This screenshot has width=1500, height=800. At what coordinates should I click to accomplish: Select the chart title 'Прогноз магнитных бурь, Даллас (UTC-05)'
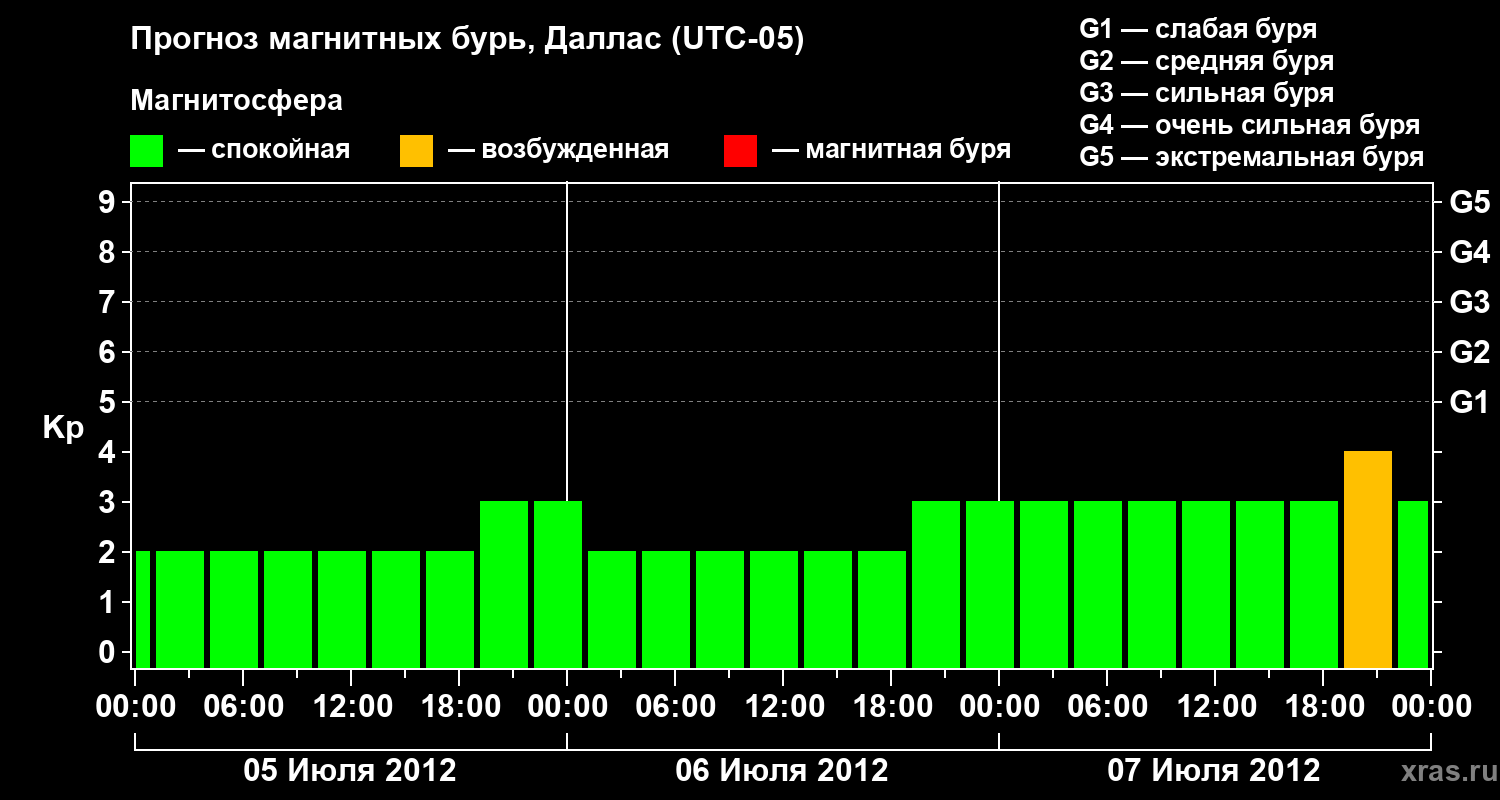467,40
